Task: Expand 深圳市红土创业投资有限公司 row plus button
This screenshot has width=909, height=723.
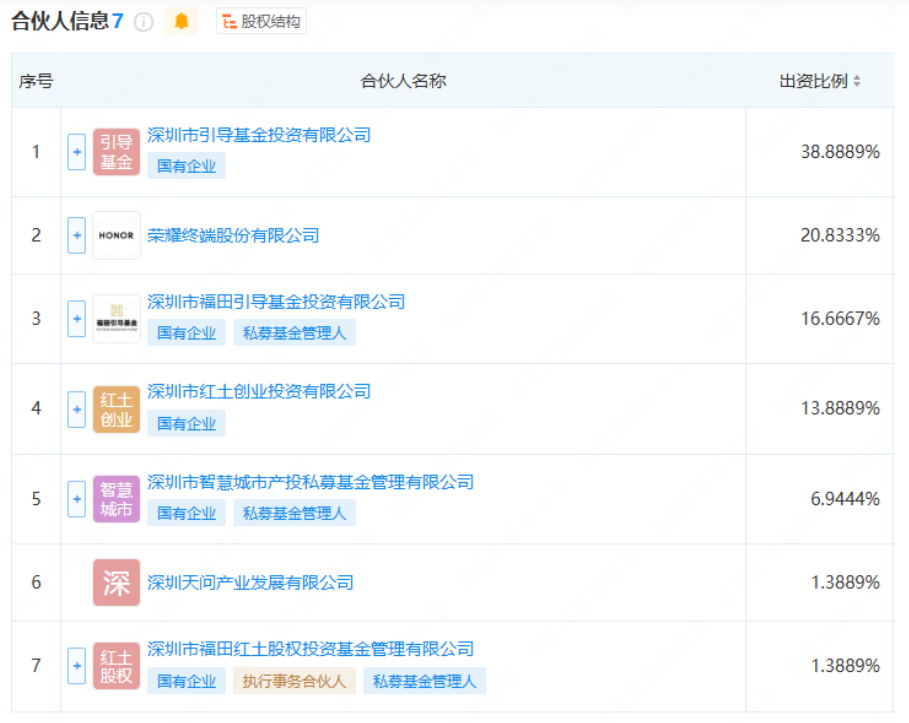Action: pyautogui.click(x=77, y=408)
